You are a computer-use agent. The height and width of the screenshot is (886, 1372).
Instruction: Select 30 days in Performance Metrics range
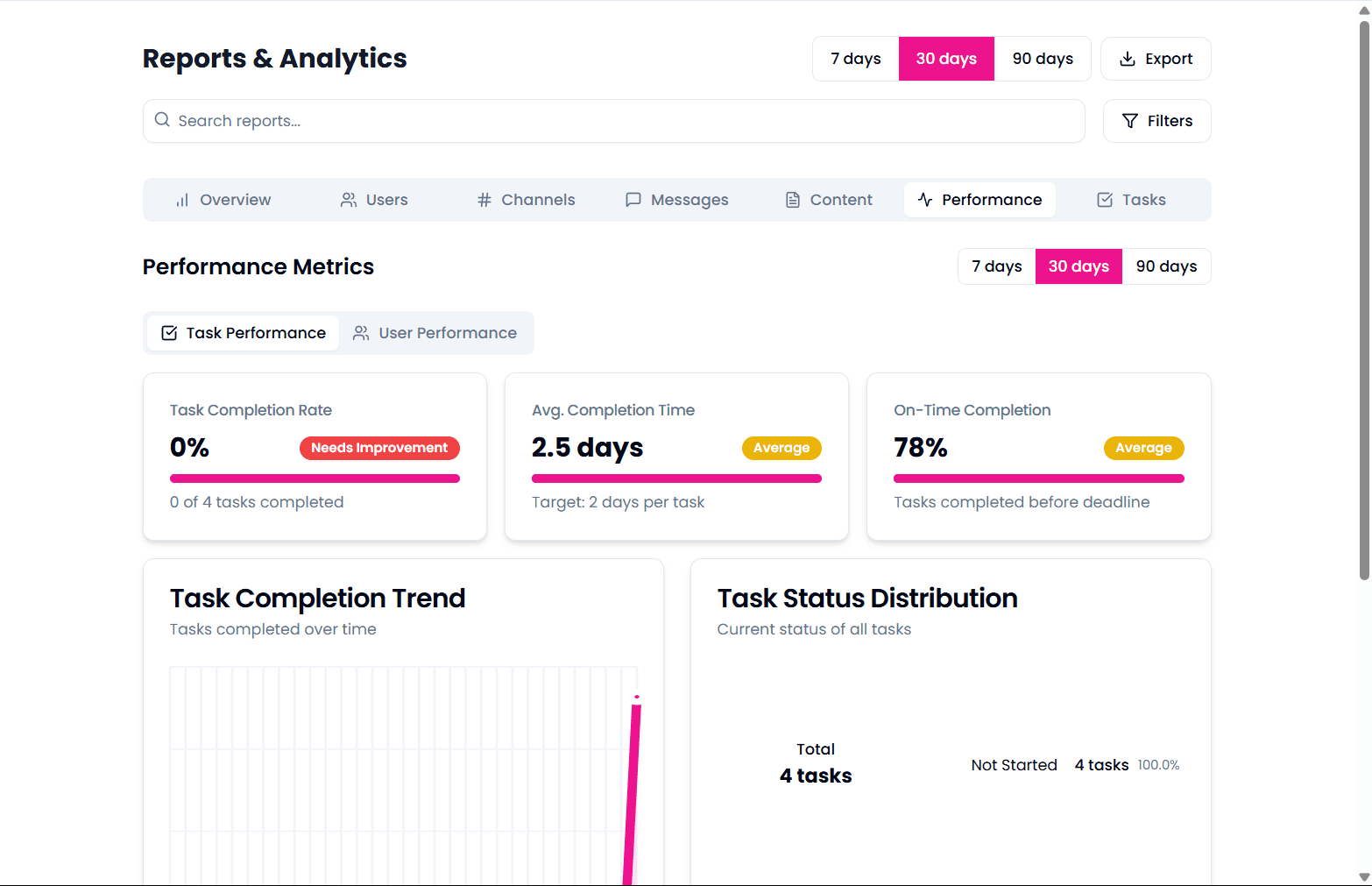click(1079, 266)
